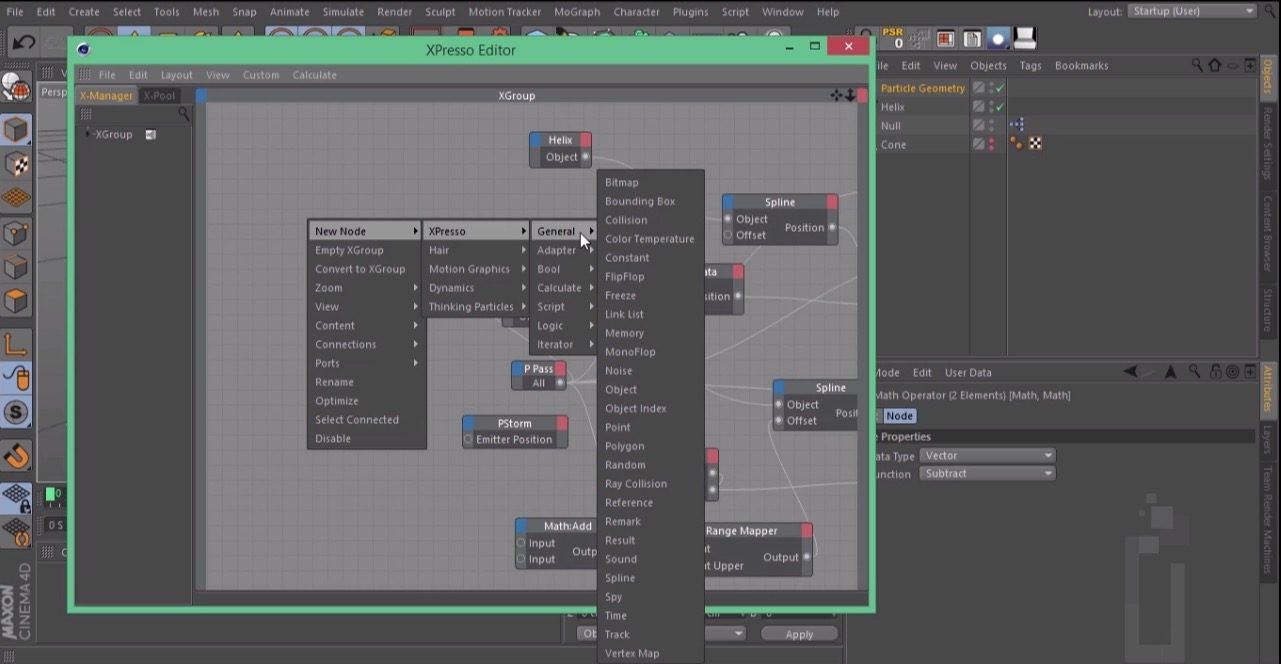Expand the Zoom submenu in context menu
Image resolution: width=1281 pixels, height=664 pixels.
click(367, 288)
